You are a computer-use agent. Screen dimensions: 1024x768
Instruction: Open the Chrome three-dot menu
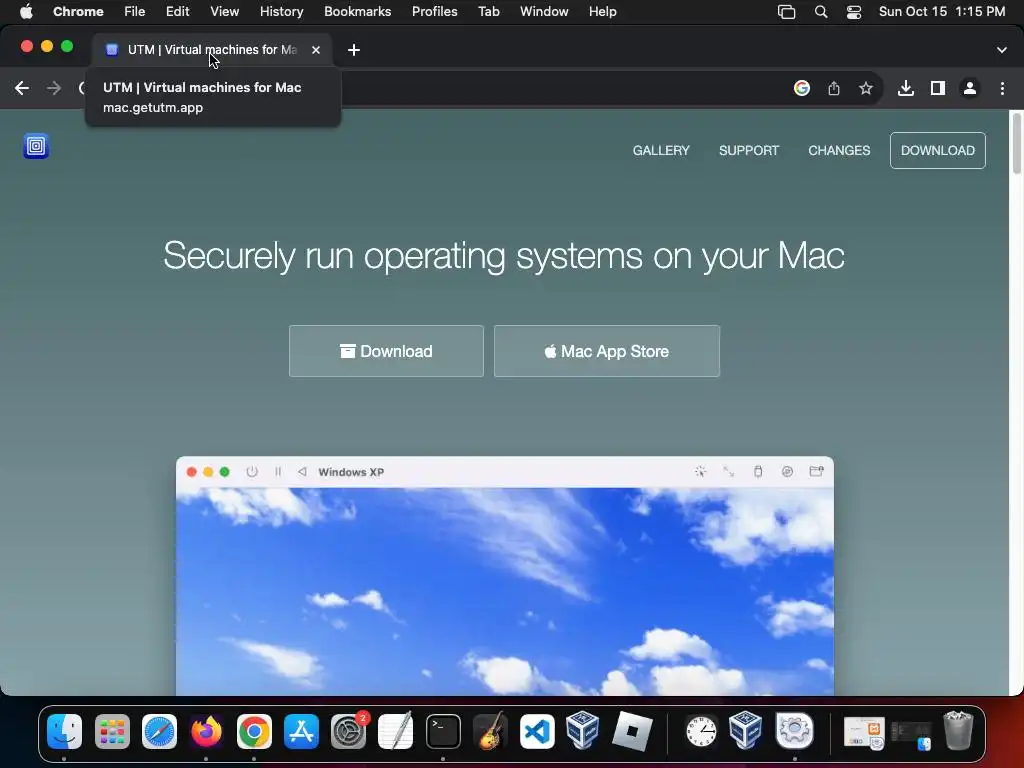pos(1002,88)
